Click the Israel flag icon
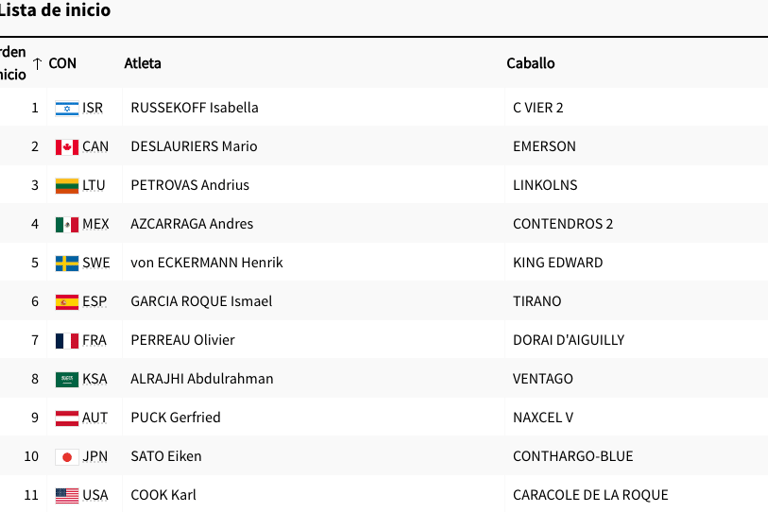The image size is (768, 512). coord(67,108)
